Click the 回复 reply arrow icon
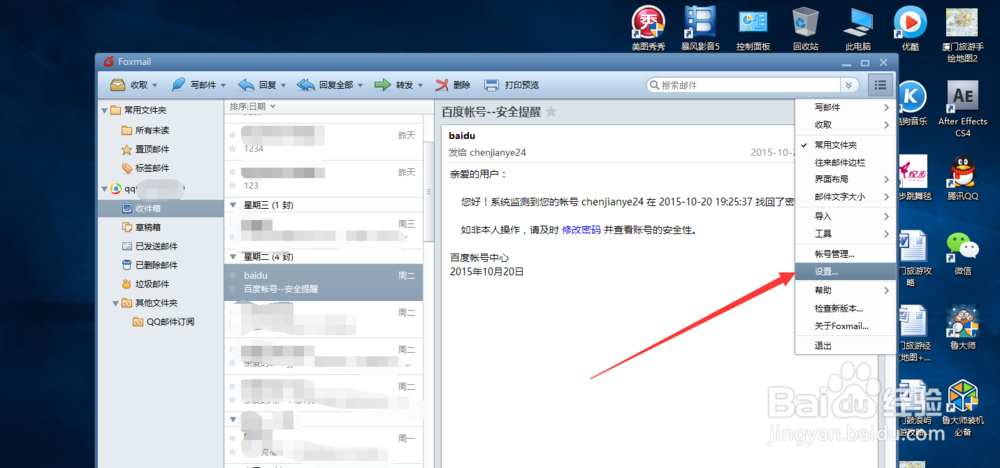Screen dimensions: 1000x468 point(246,85)
